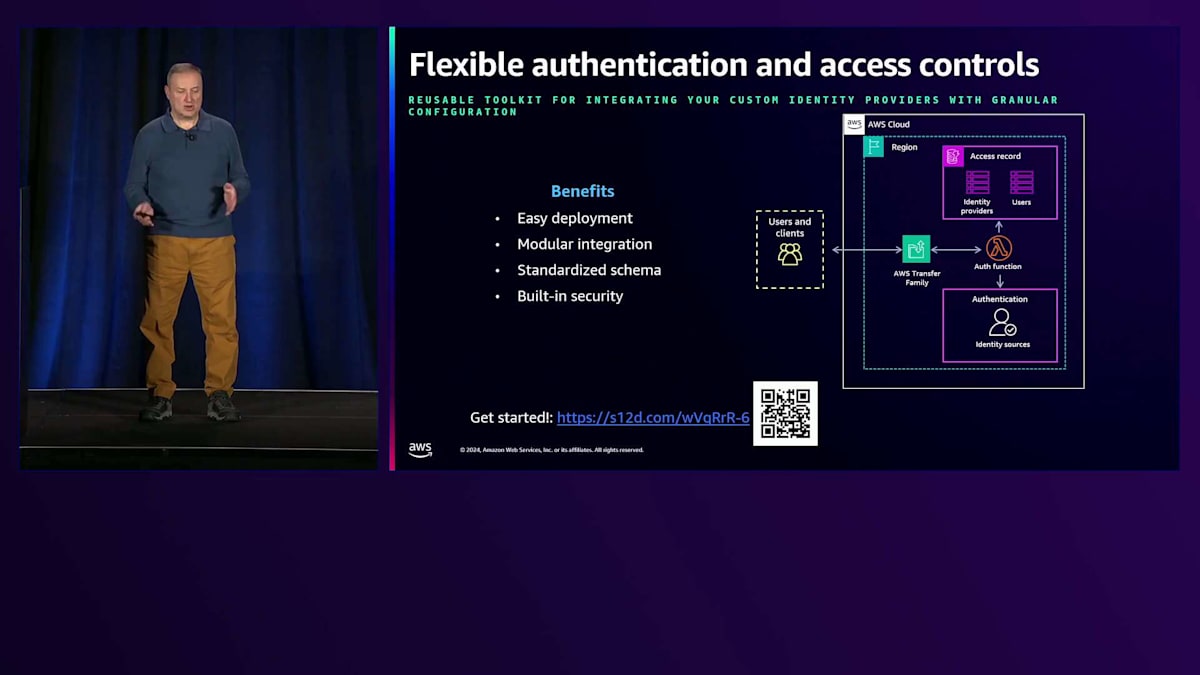Screen dimensions: 1200x675
Task: Select the 'Identity providers' label
Action: 977,207
